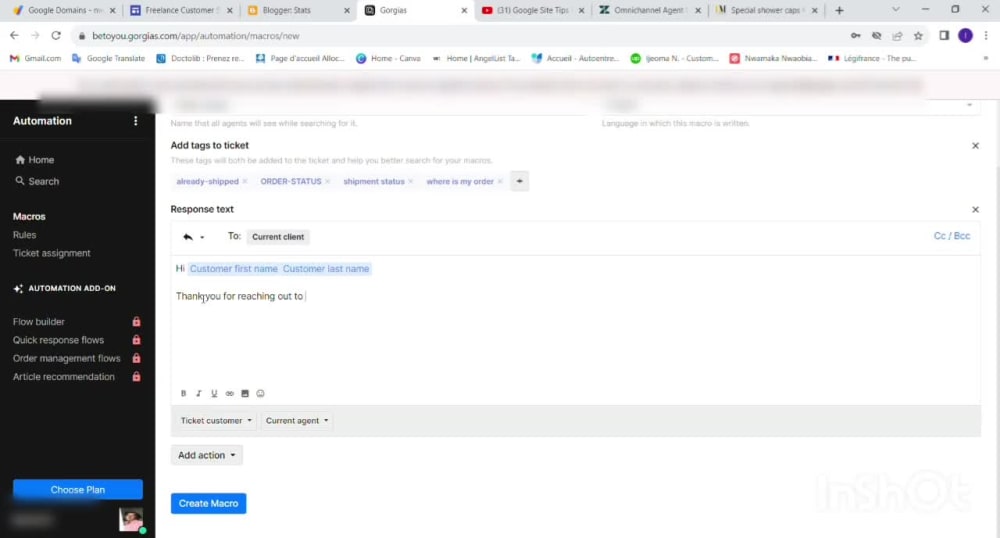Image resolution: width=1000 pixels, height=538 pixels.
Task: Open the Add action dropdown
Action: tap(207, 455)
